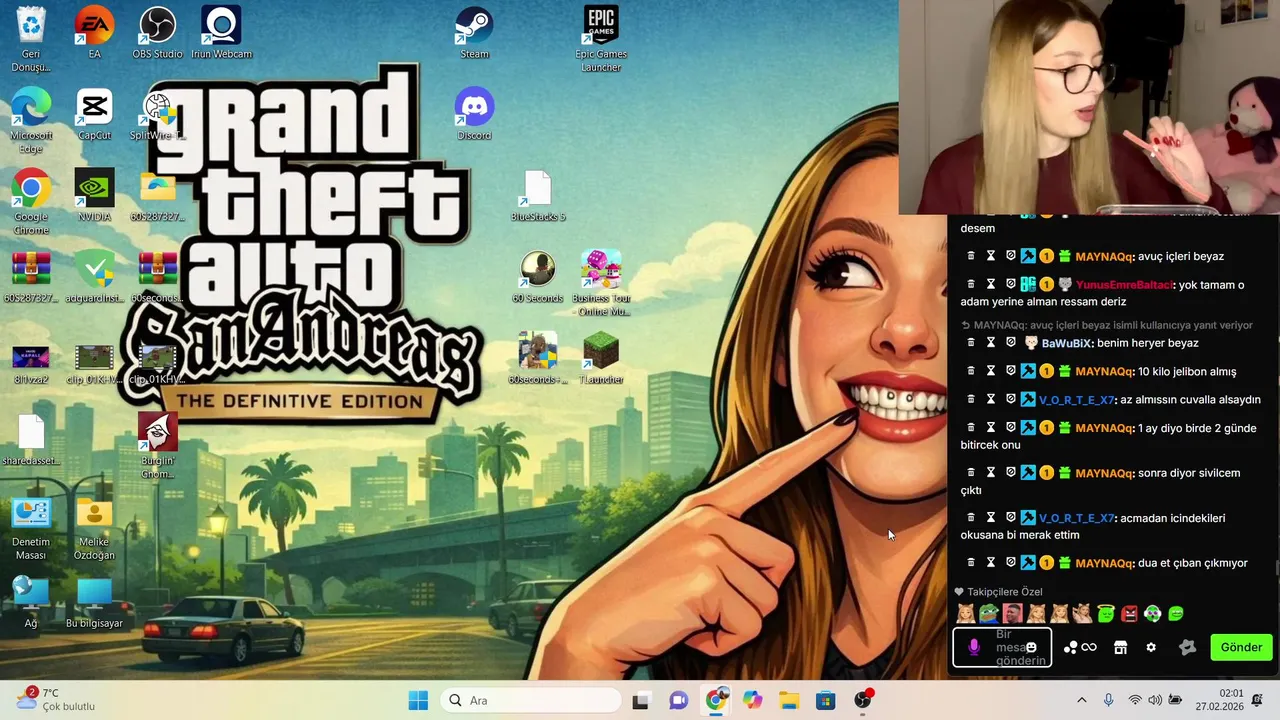The width and height of the screenshot is (1280, 720).
Task: Open the Geri Dönüşüm recycle bin icon
Action: pyautogui.click(x=31, y=38)
